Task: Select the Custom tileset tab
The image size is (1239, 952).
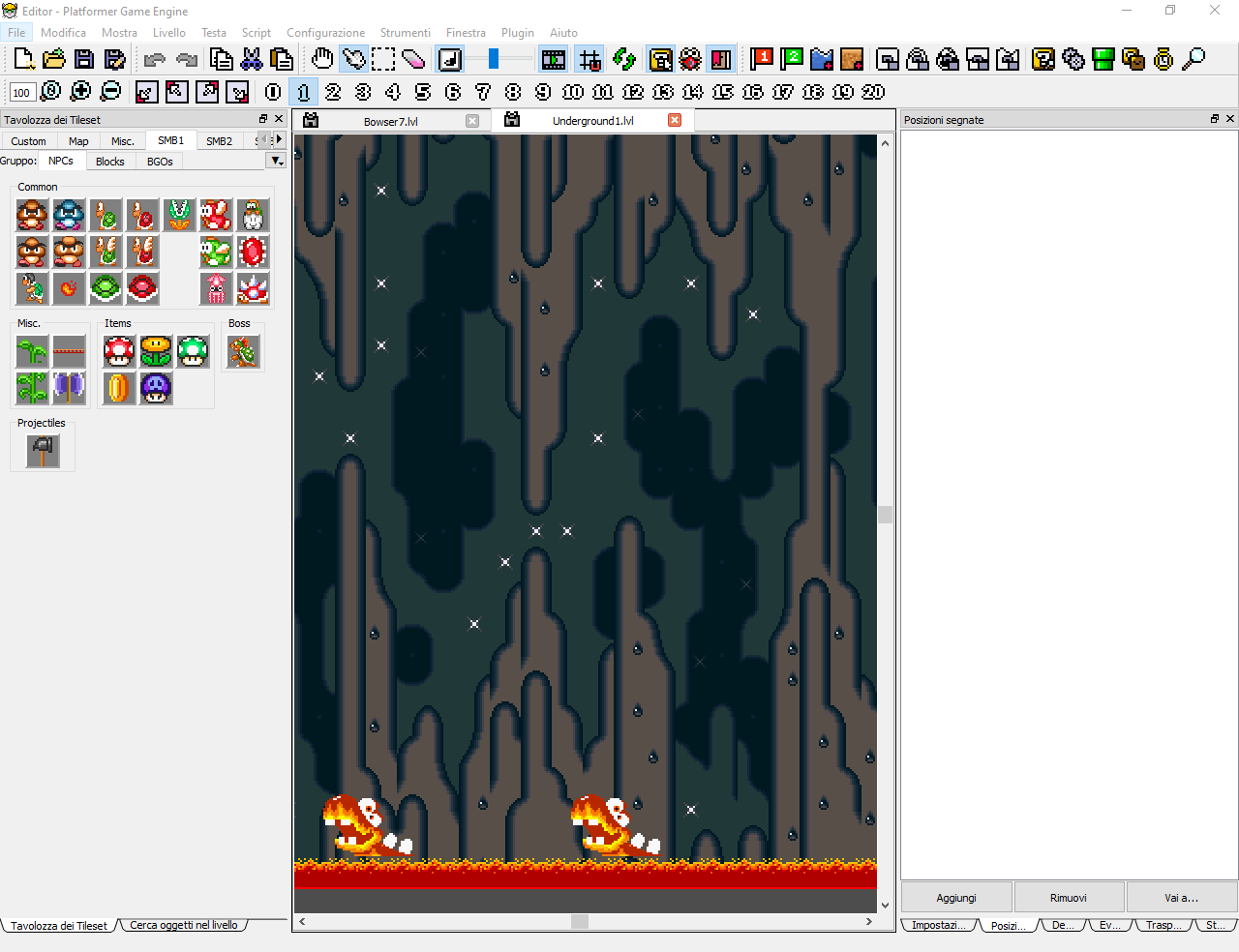Action: 28,141
